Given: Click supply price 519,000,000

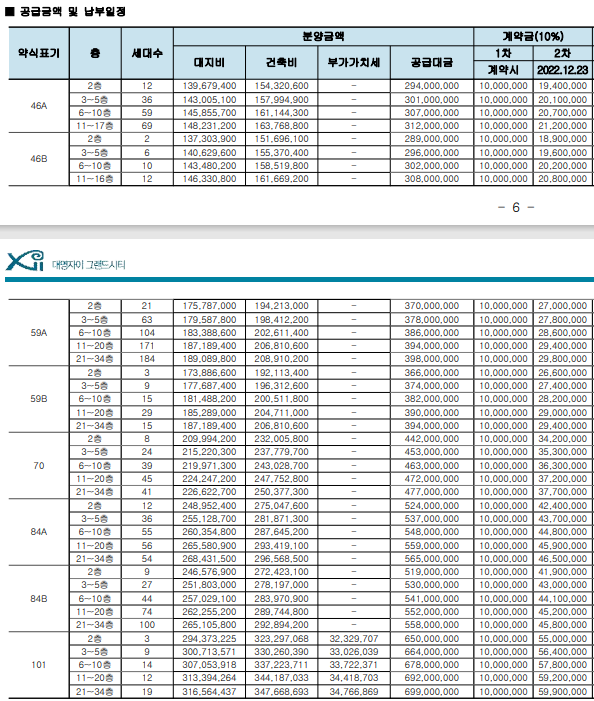Looking at the screenshot, I should point(432,572).
